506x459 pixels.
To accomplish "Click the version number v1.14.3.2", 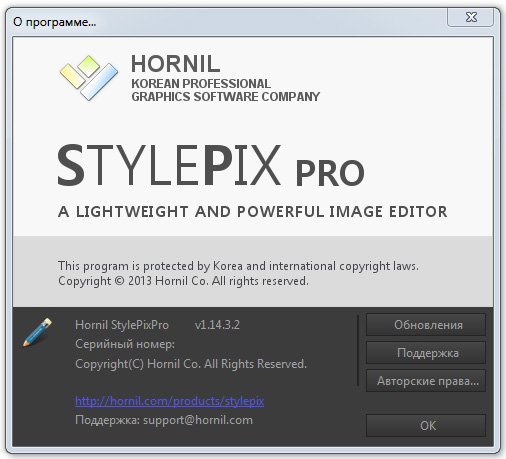I will (217, 325).
